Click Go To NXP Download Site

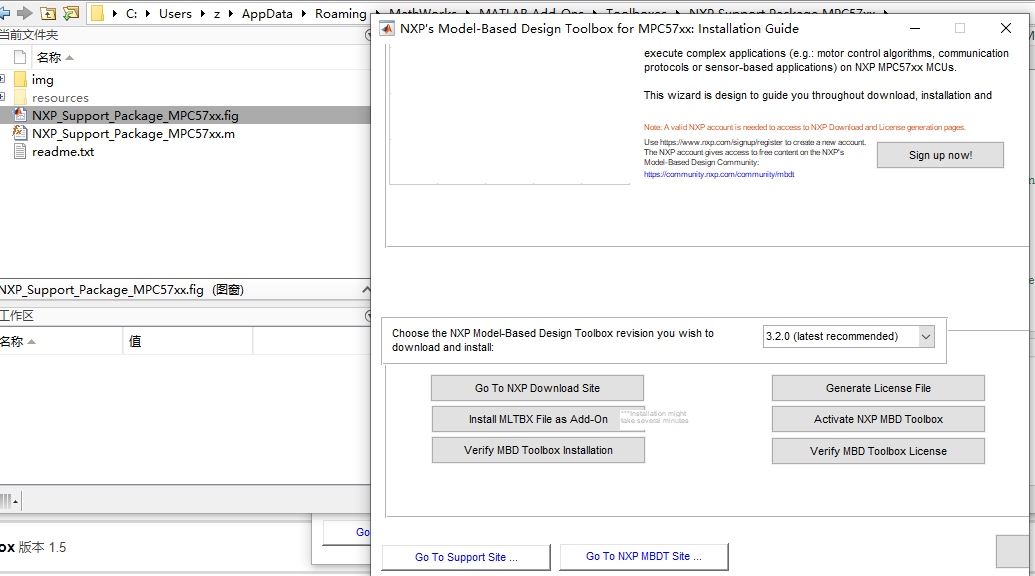pyautogui.click(x=537, y=388)
